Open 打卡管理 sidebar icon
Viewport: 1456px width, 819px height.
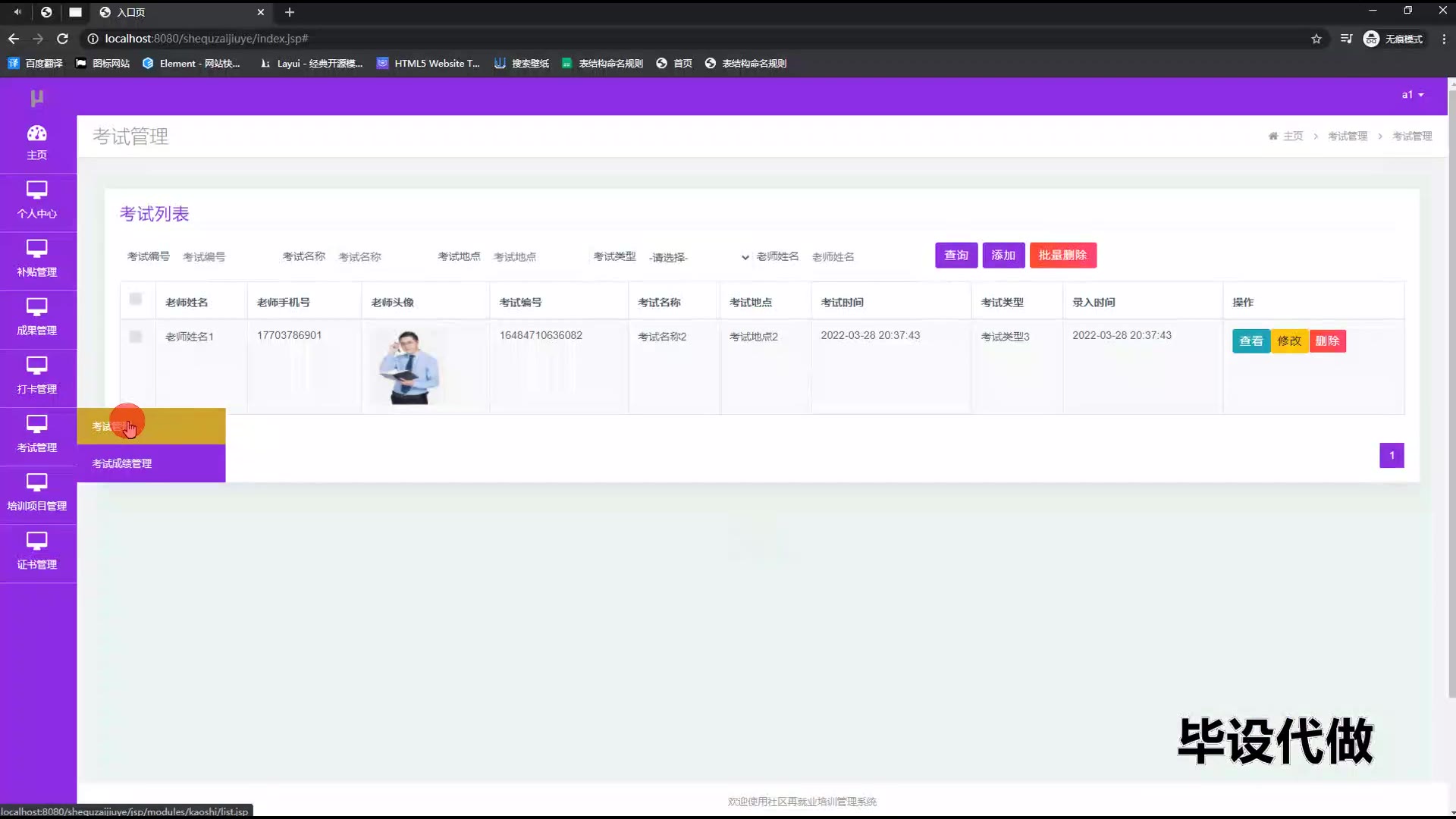[36, 366]
